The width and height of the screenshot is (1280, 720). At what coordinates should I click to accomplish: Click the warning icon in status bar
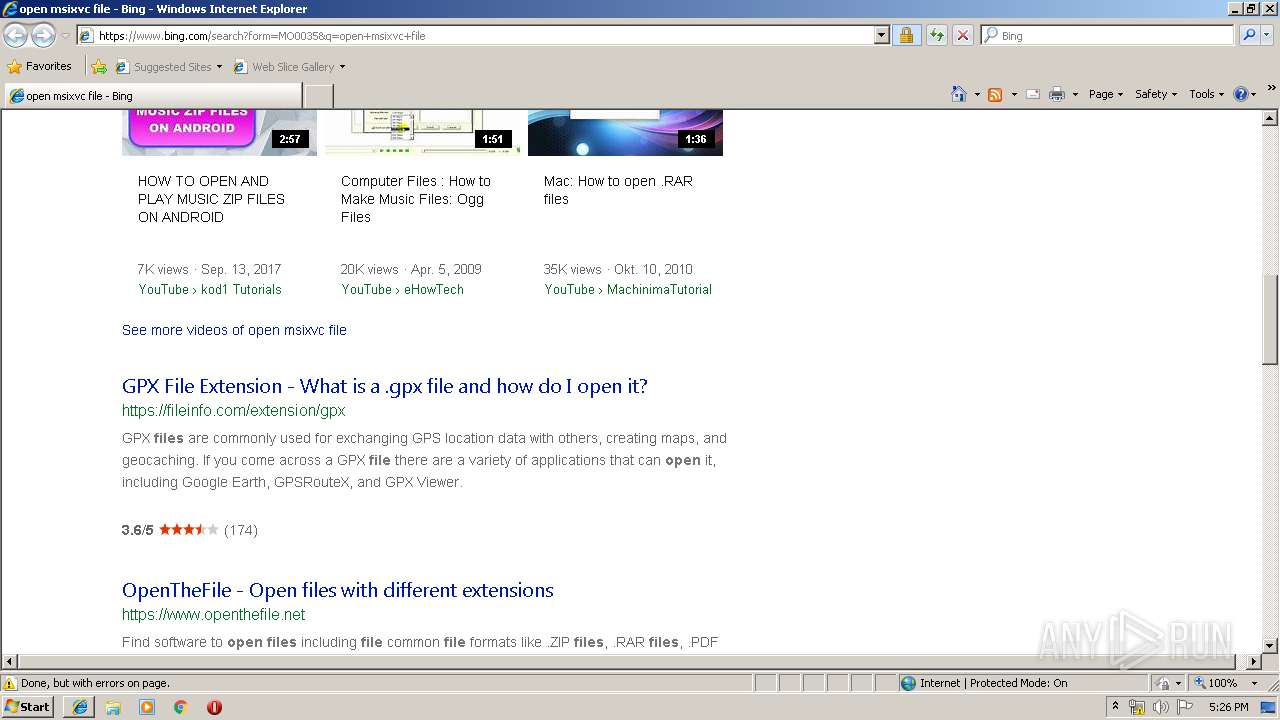point(10,683)
